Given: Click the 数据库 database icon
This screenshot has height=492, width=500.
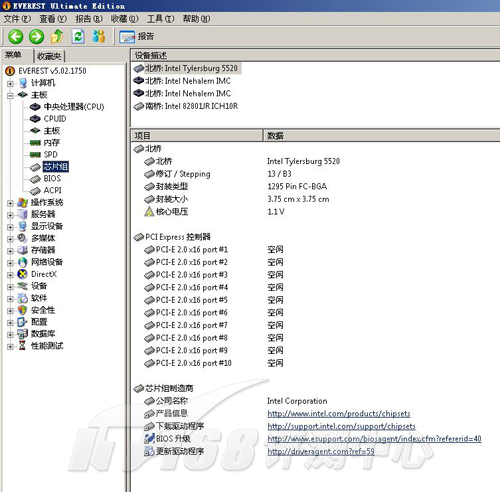Looking at the screenshot, I should tap(22, 334).
